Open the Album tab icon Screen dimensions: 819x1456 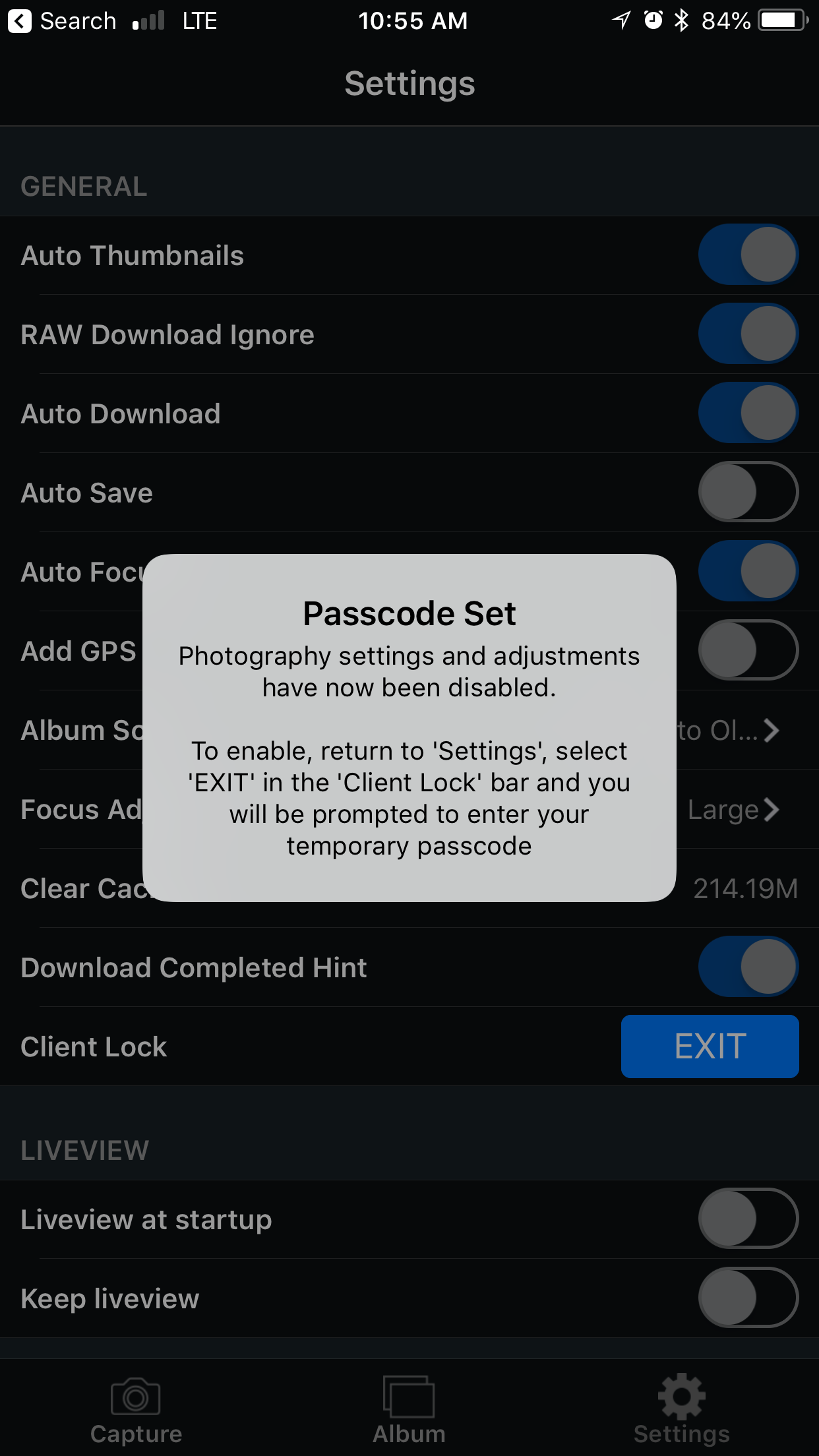(x=409, y=1397)
